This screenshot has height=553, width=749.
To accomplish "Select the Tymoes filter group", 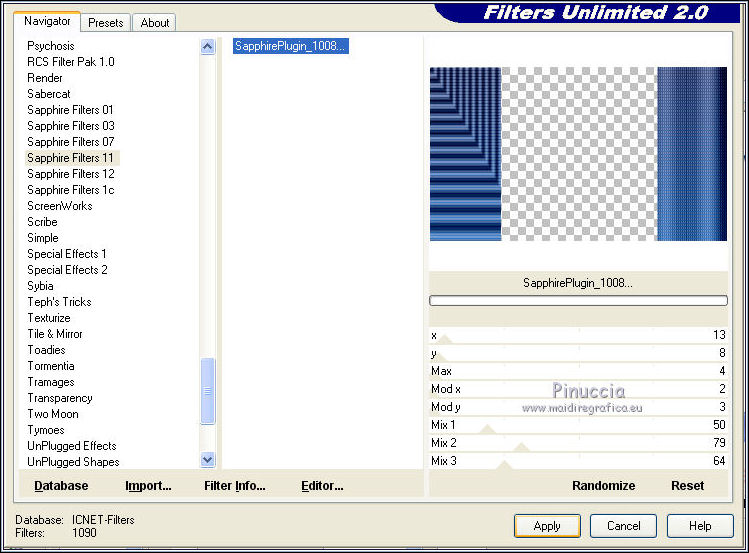I will [x=45, y=430].
